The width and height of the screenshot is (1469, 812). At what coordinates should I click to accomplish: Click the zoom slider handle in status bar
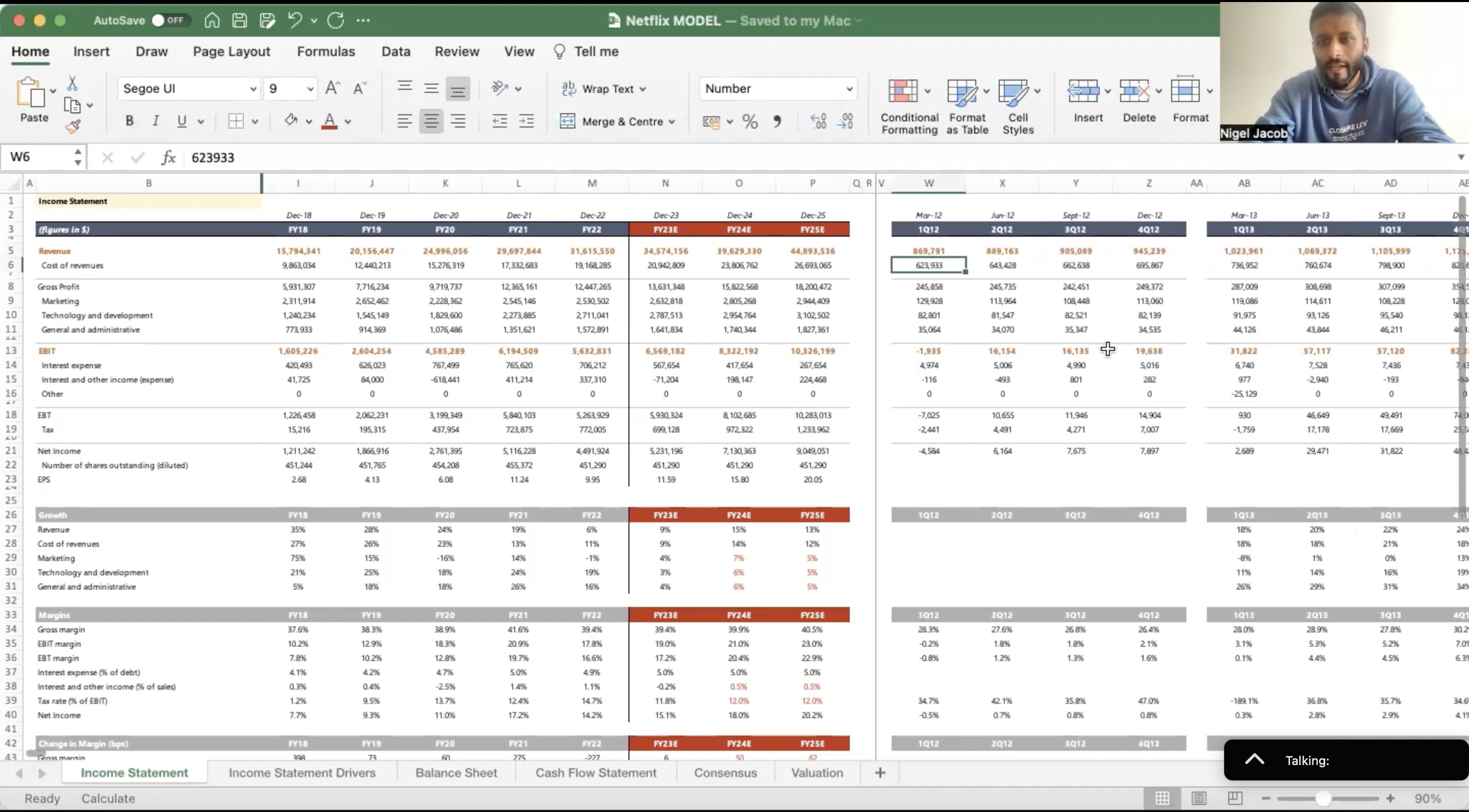(x=1324, y=798)
